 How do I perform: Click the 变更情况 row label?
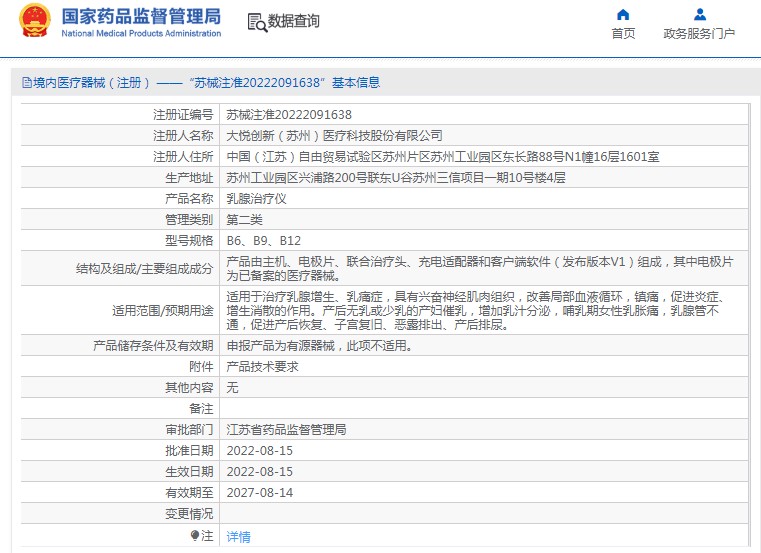click(189, 513)
